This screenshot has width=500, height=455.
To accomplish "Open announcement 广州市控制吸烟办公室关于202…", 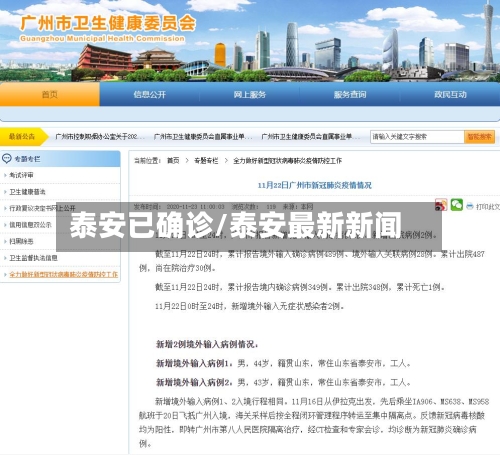I will point(100,137).
